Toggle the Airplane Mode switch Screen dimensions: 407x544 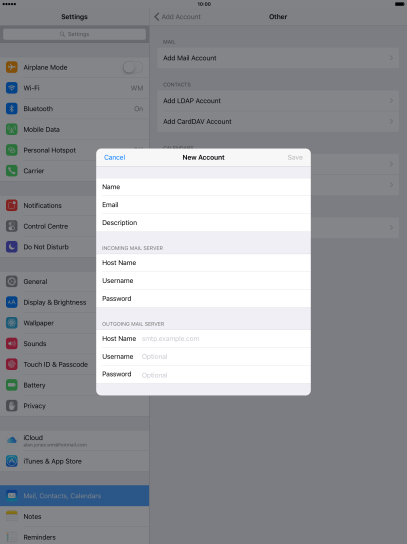point(133,67)
